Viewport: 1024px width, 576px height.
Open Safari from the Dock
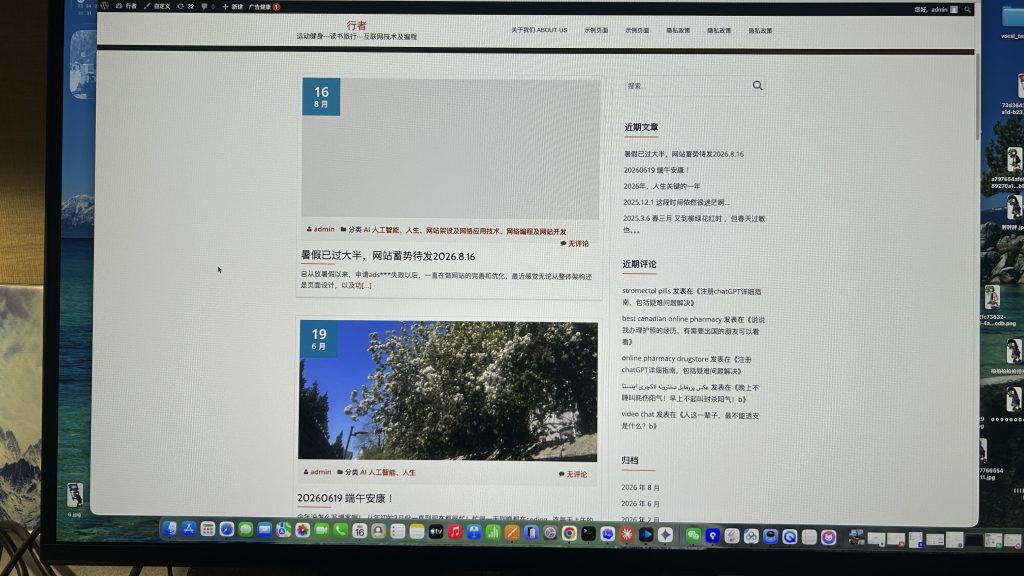click(x=227, y=530)
